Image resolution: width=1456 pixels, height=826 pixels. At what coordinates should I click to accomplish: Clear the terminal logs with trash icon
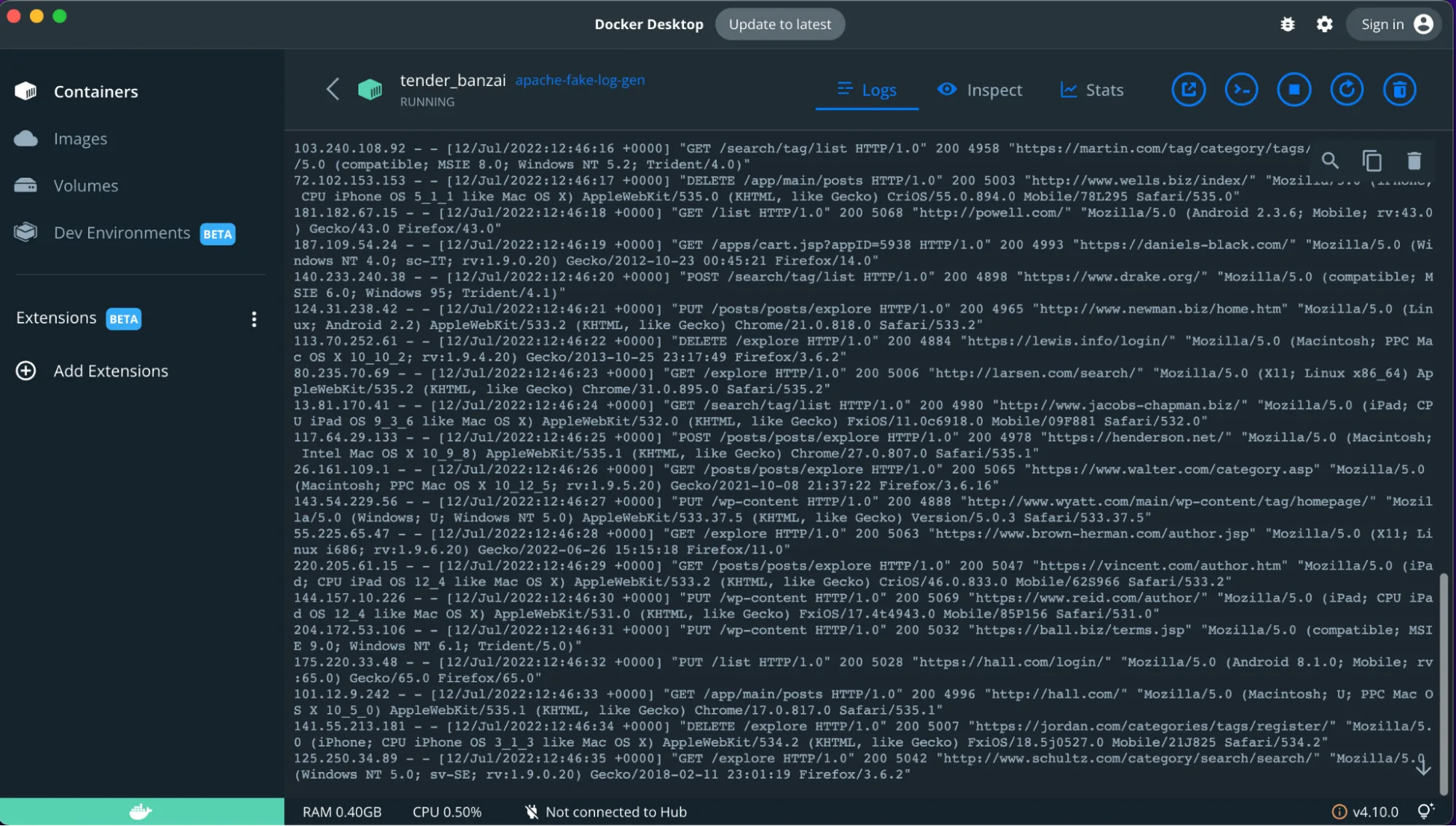(1414, 160)
